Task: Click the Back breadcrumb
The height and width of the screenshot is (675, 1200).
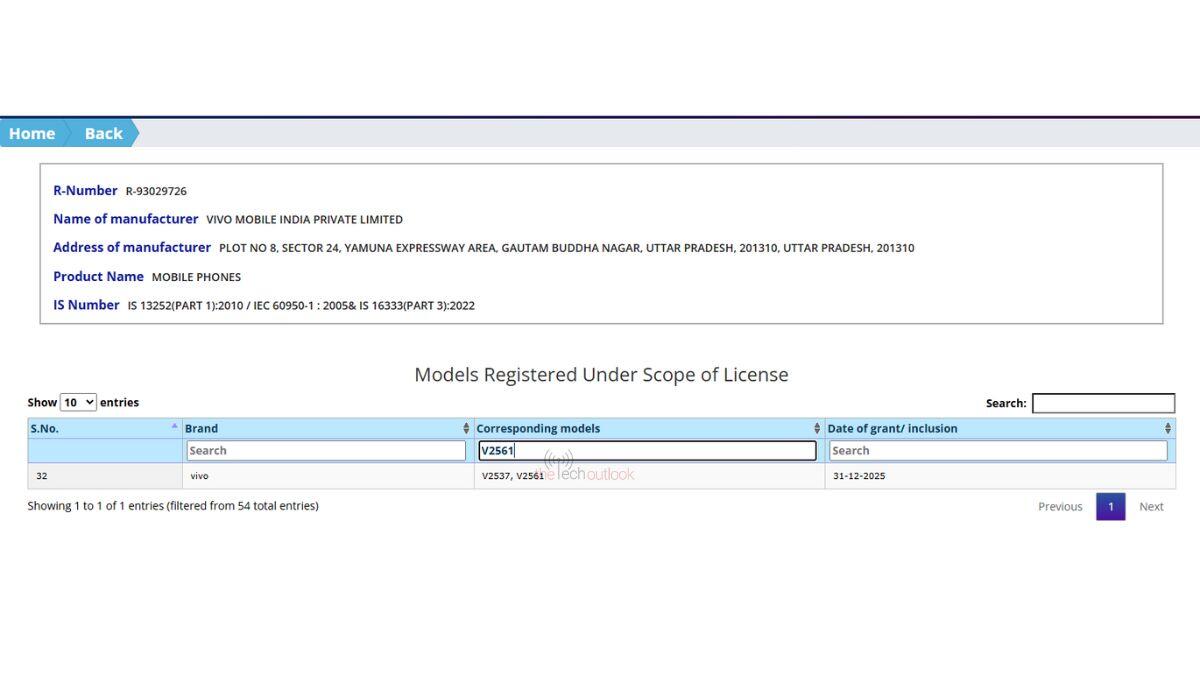Action: point(103,133)
